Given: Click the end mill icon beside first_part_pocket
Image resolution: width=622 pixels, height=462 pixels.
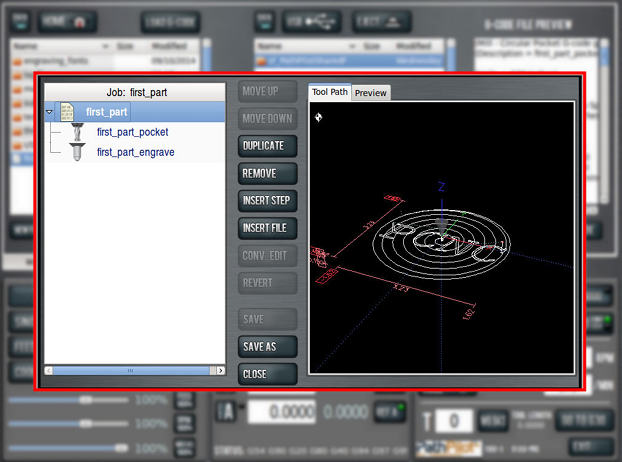Looking at the screenshot, I should (x=77, y=132).
